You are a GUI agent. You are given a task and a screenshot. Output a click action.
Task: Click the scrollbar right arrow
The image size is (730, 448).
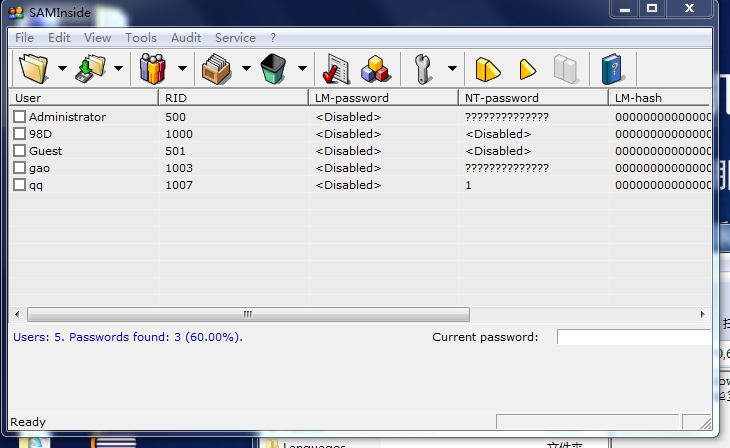703,314
